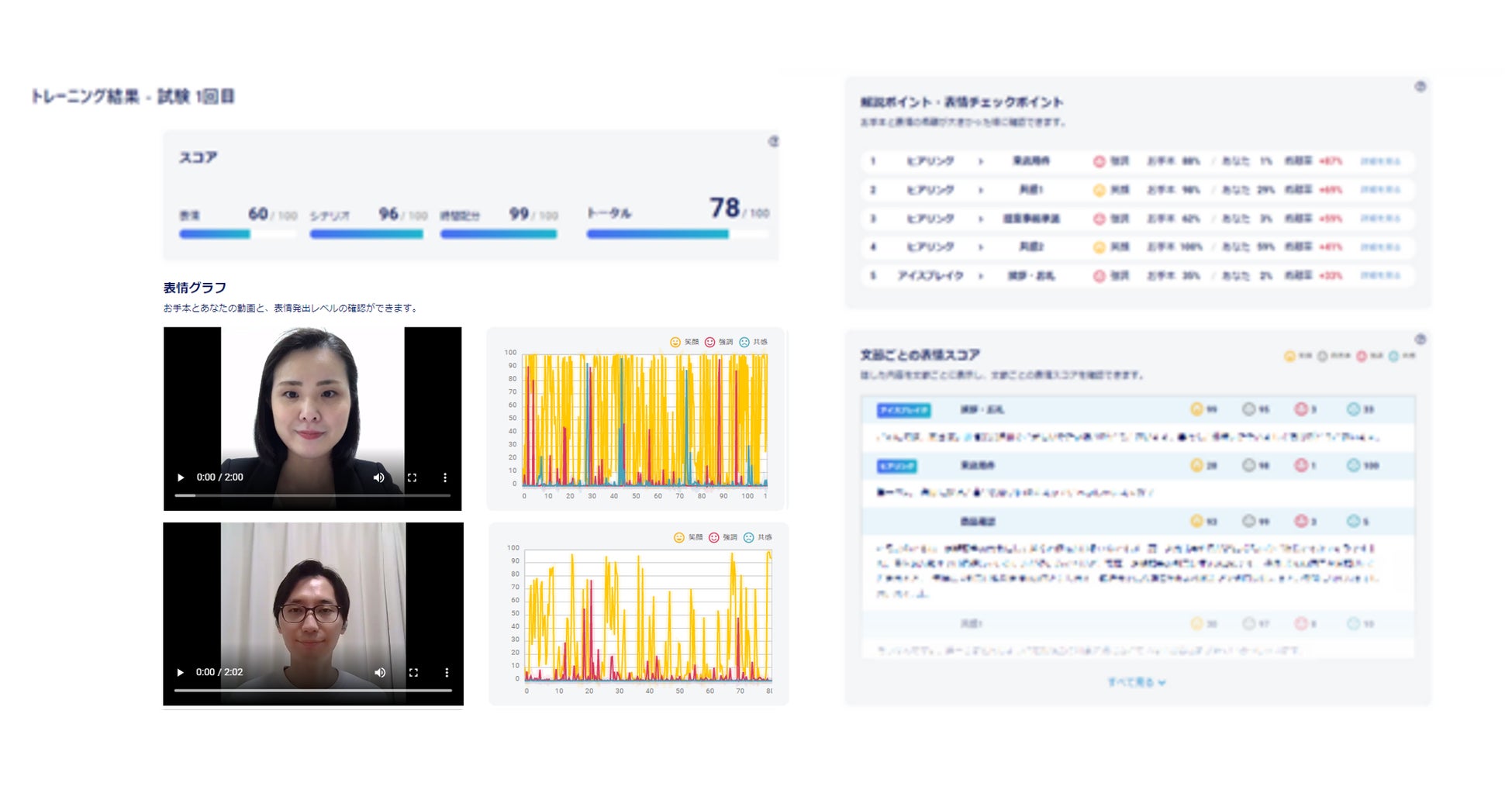Click the chevron in checkpoint row 4
This screenshot has width=1512, height=793.
pyautogui.click(x=981, y=247)
